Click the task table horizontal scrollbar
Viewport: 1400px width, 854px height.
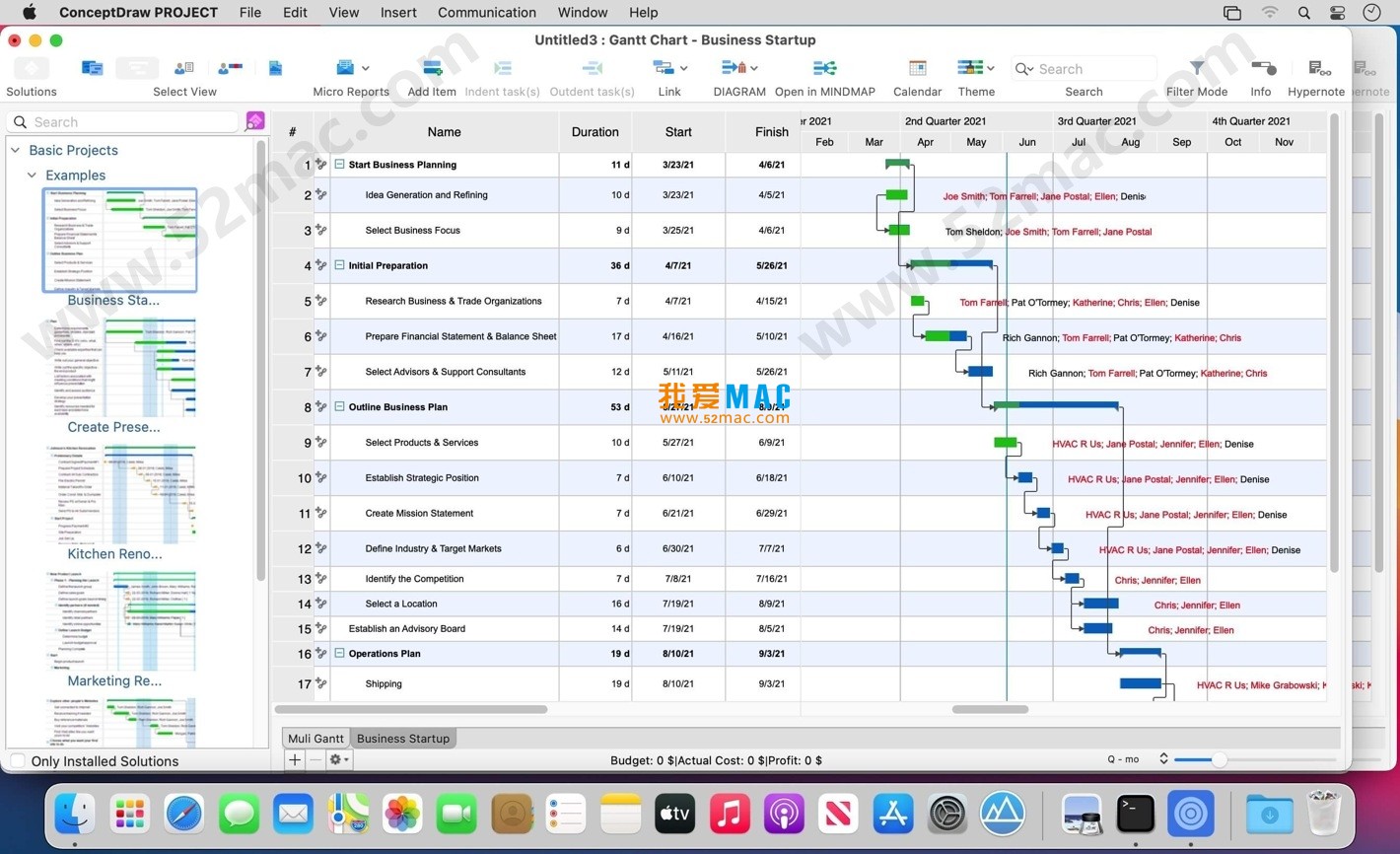point(410,709)
